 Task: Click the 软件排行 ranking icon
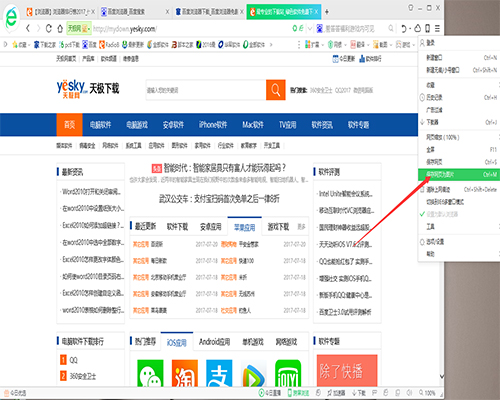click(362, 59)
